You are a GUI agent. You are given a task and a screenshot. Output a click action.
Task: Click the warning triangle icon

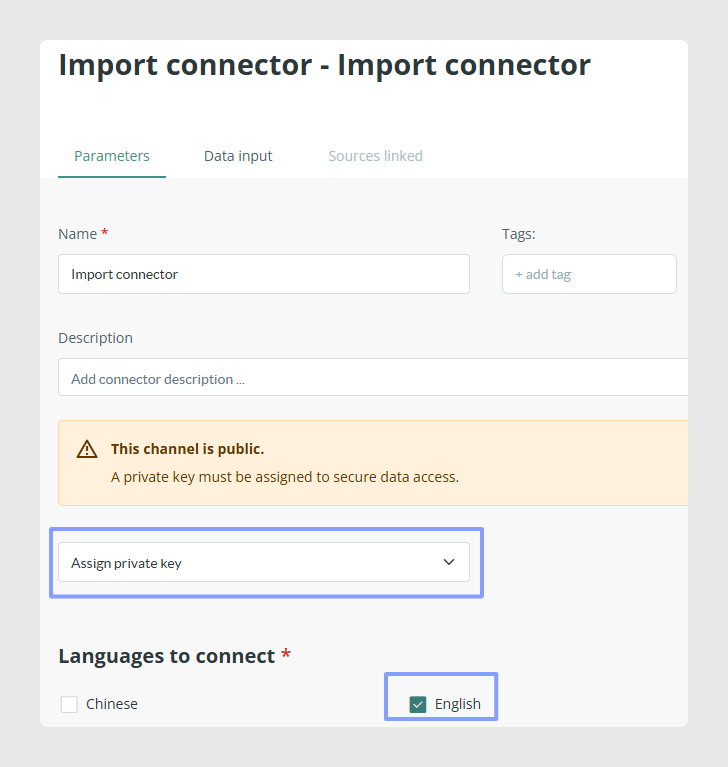(x=87, y=449)
